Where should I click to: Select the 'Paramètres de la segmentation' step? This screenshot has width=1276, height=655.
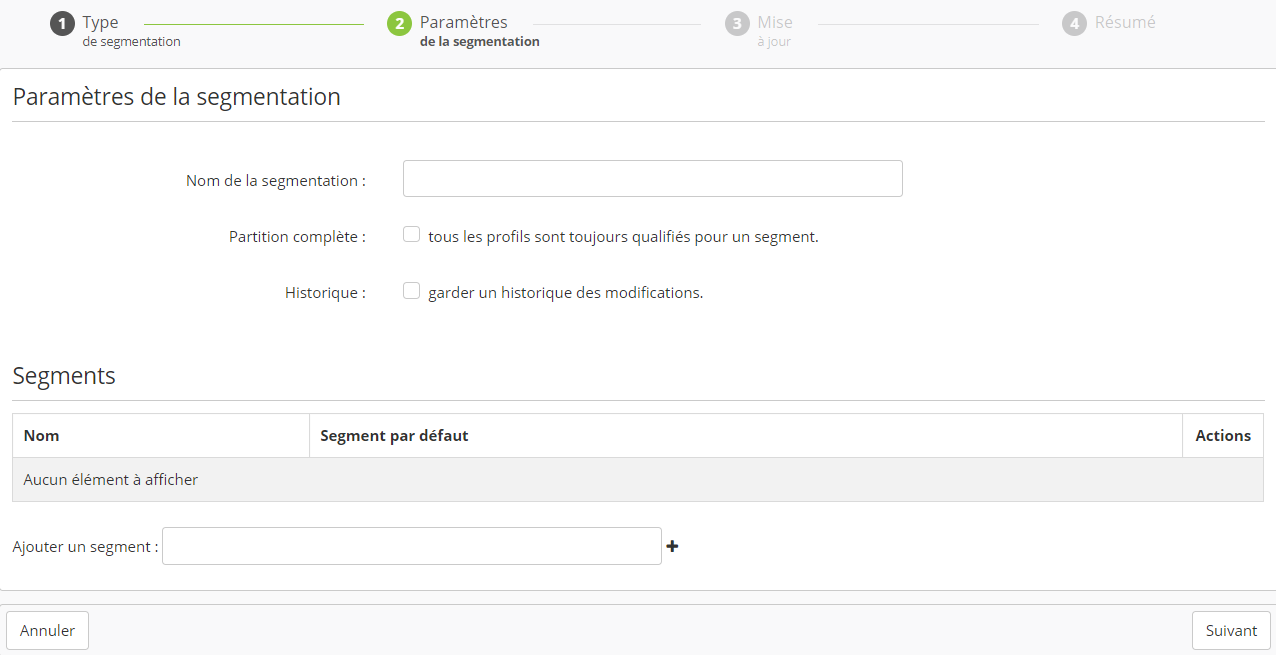[478, 31]
